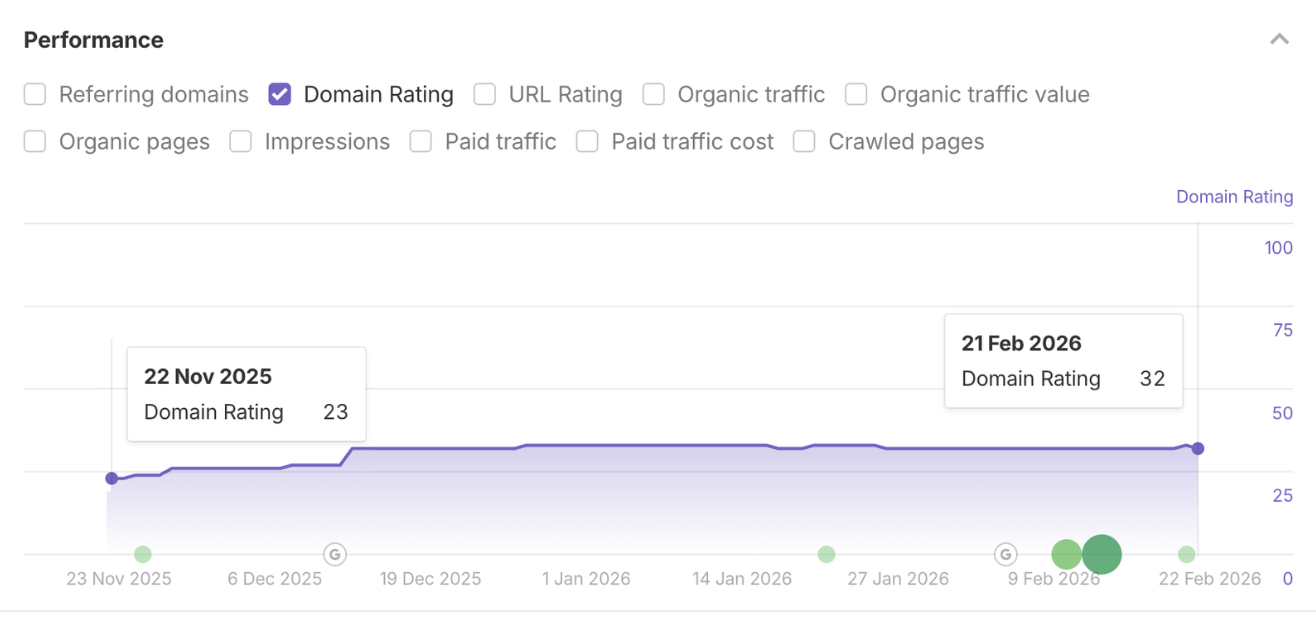The width and height of the screenshot is (1316, 632).
Task: Uncheck the Domain Rating metric
Action: click(281, 93)
